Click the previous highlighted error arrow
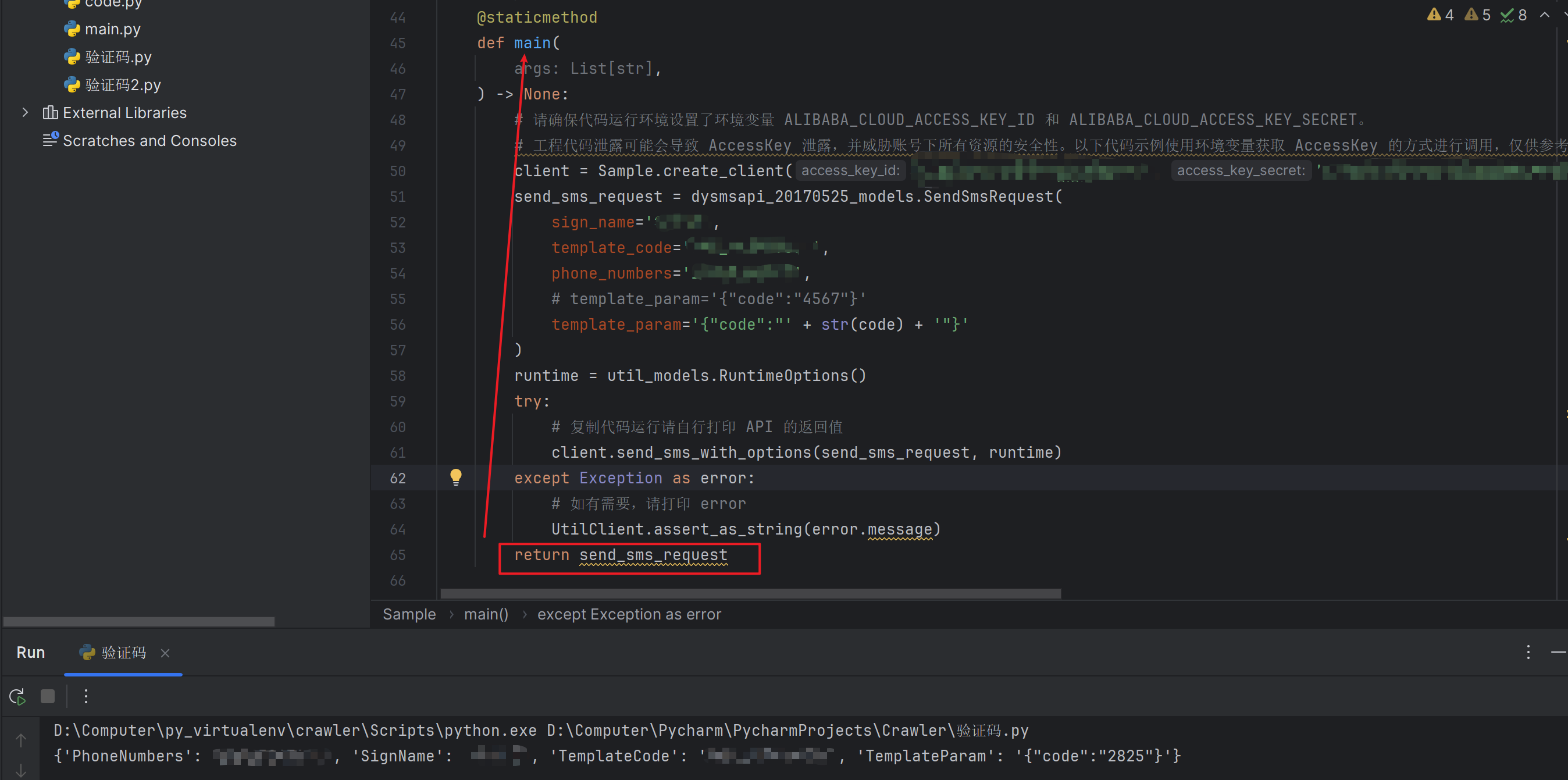Viewport: 1568px width, 780px height. click(x=1544, y=15)
